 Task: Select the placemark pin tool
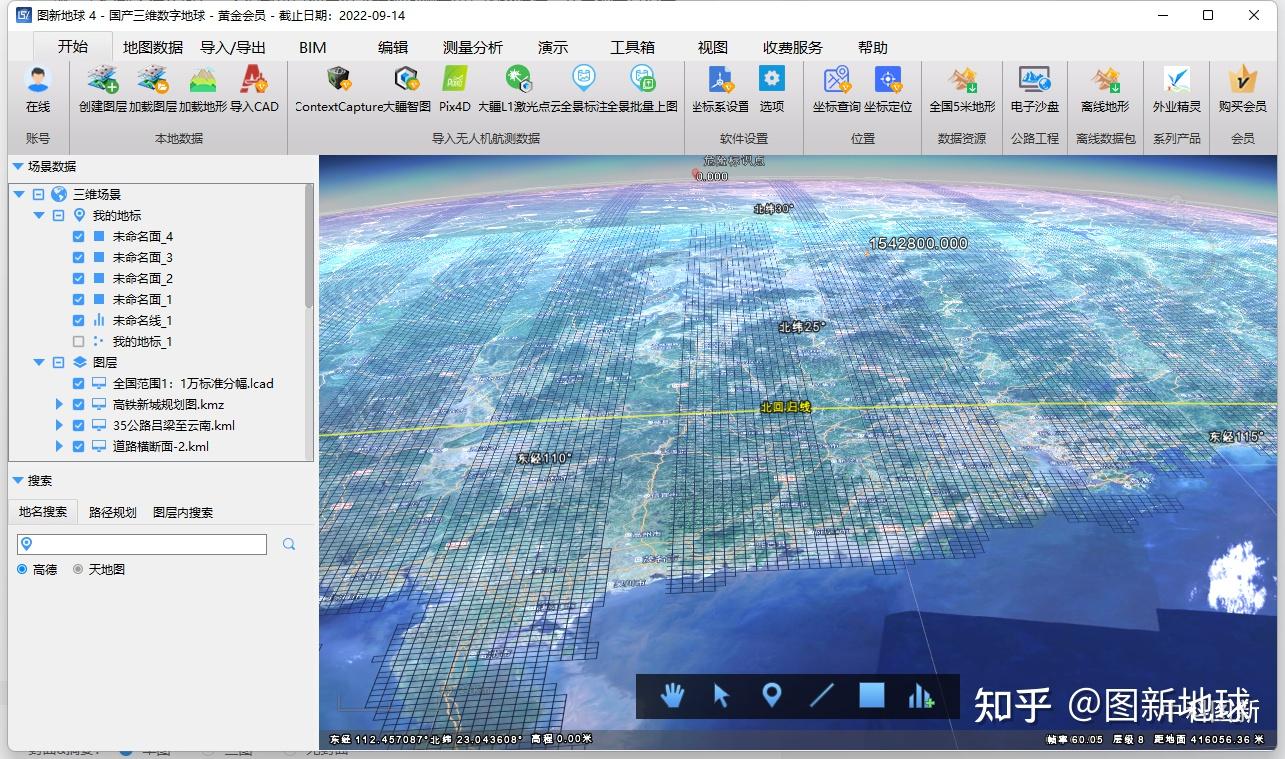pyautogui.click(x=771, y=695)
